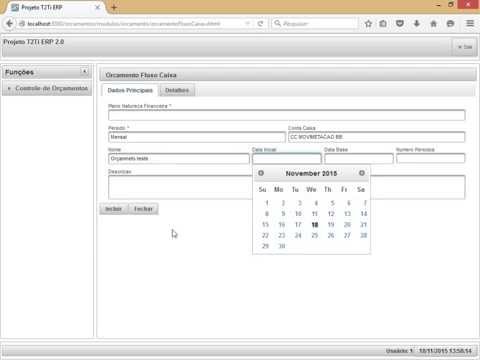The width and height of the screenshot is (480, 360).
Task: Click the Numero Periodos field
Action: click(x=431, y=159)
